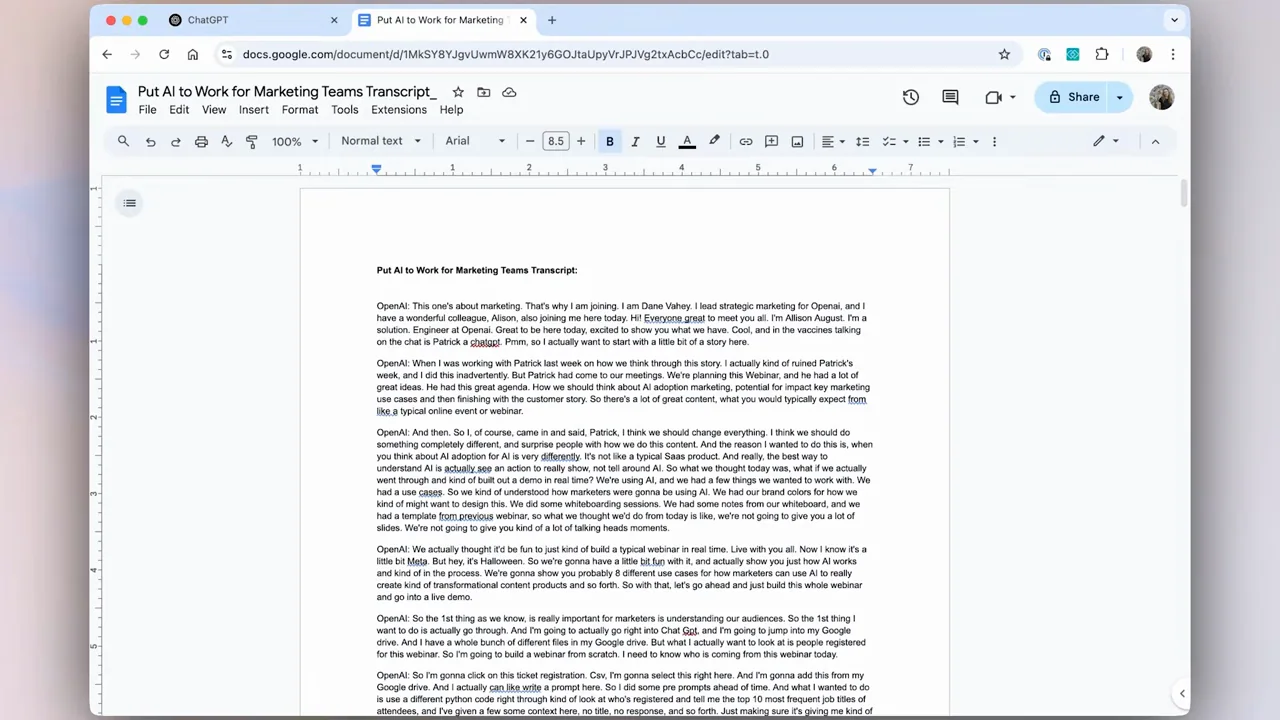Close the ChatGPT tab
The width and height of the screenshot is (1280, 720).
click(333, 20)
